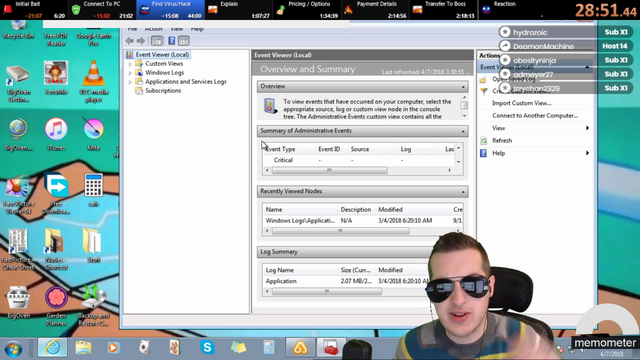
Task: Click the Help icon in Actions pane
Action: pos(484,153)
